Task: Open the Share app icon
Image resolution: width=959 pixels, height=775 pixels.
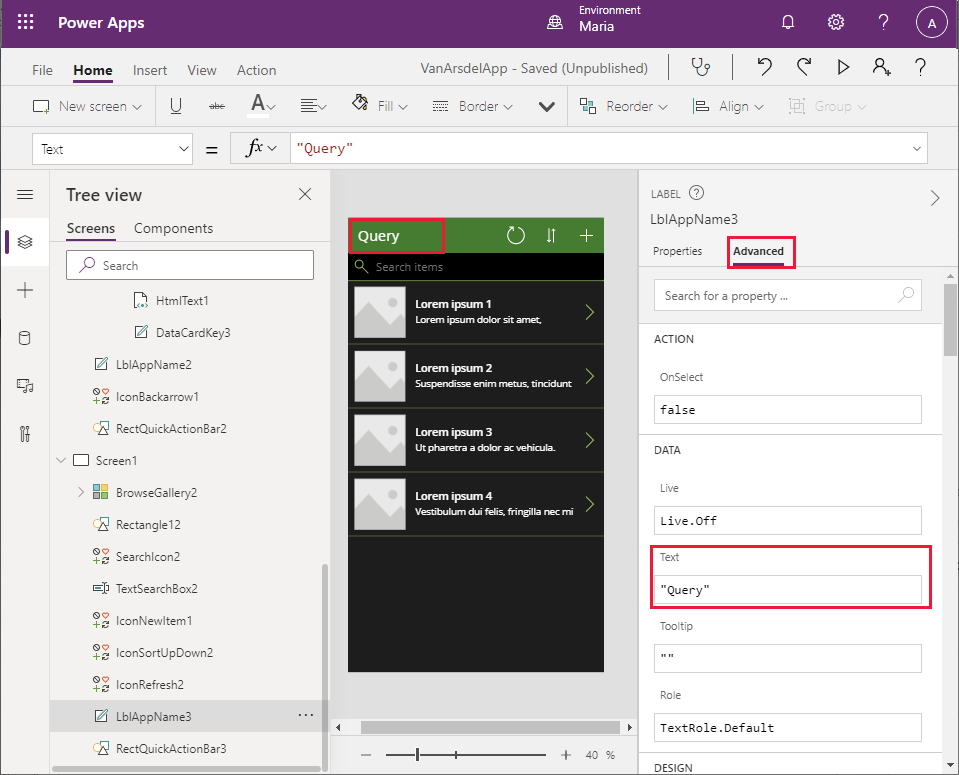Action: (881, 67)
